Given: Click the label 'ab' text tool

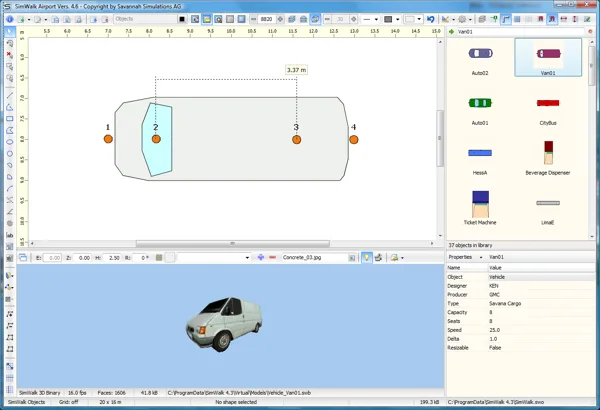Looking at the screenshot, I should [10, 235].
